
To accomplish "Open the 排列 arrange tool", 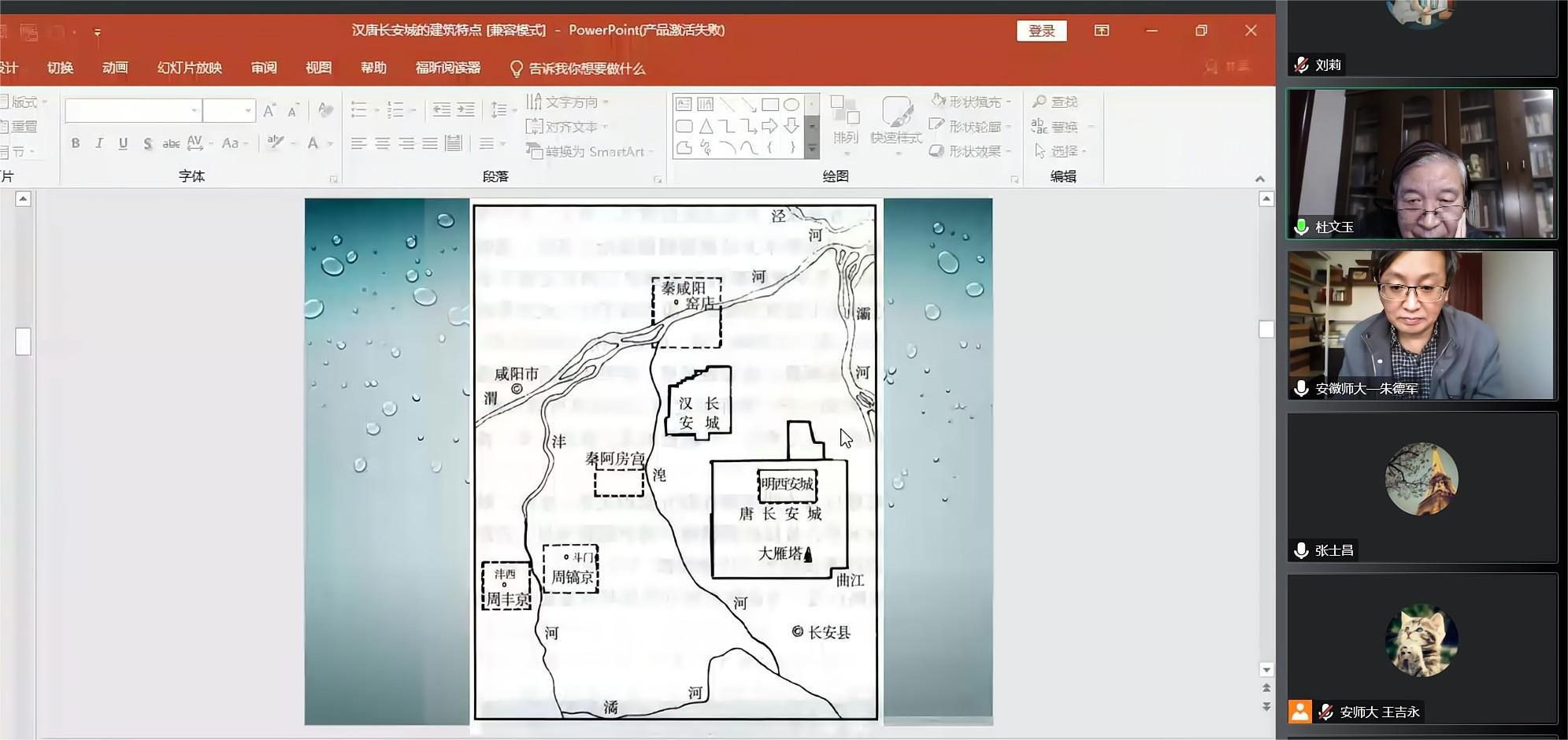I will [x=845, y=120].
